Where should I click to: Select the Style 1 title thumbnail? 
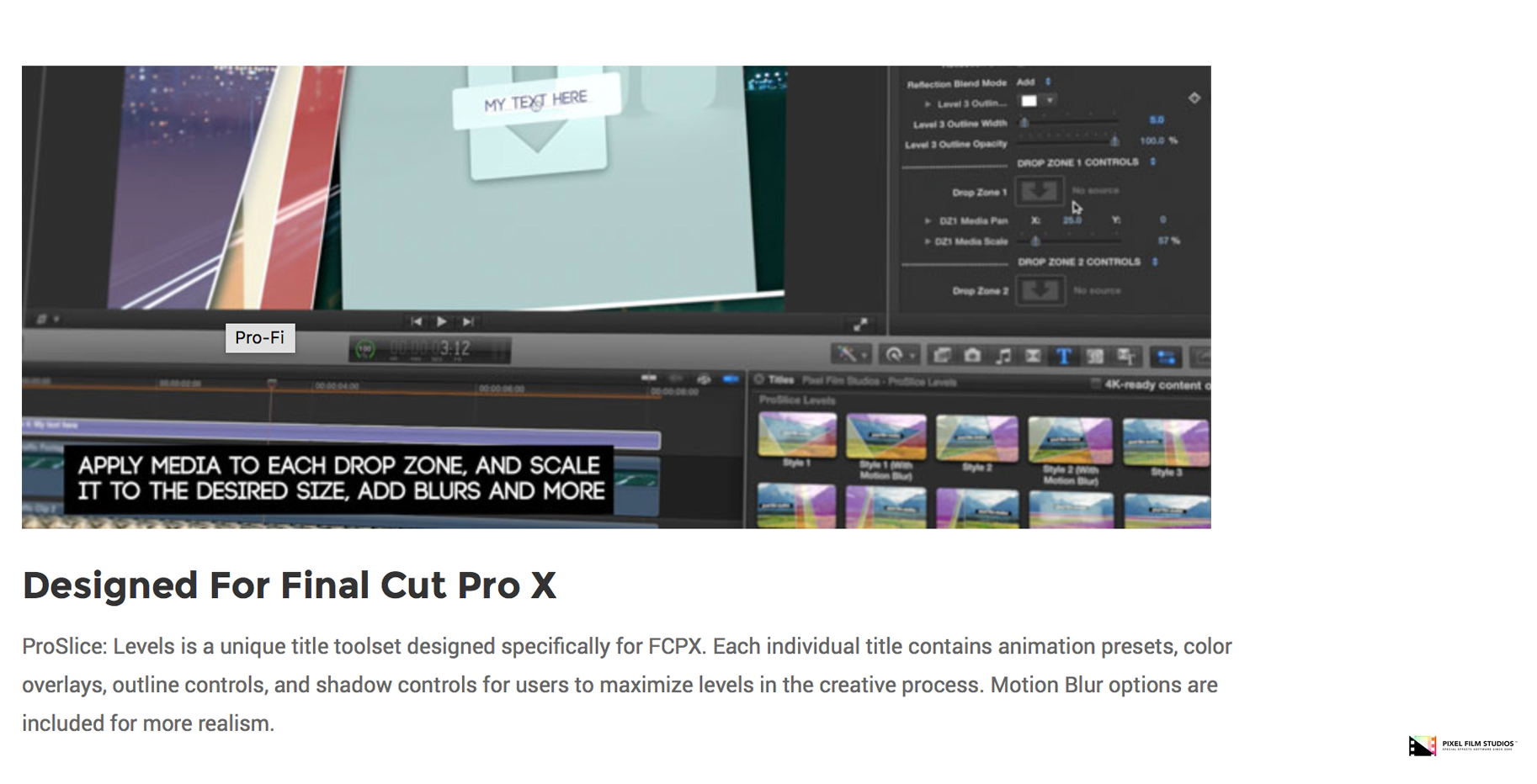click(797, 435)
